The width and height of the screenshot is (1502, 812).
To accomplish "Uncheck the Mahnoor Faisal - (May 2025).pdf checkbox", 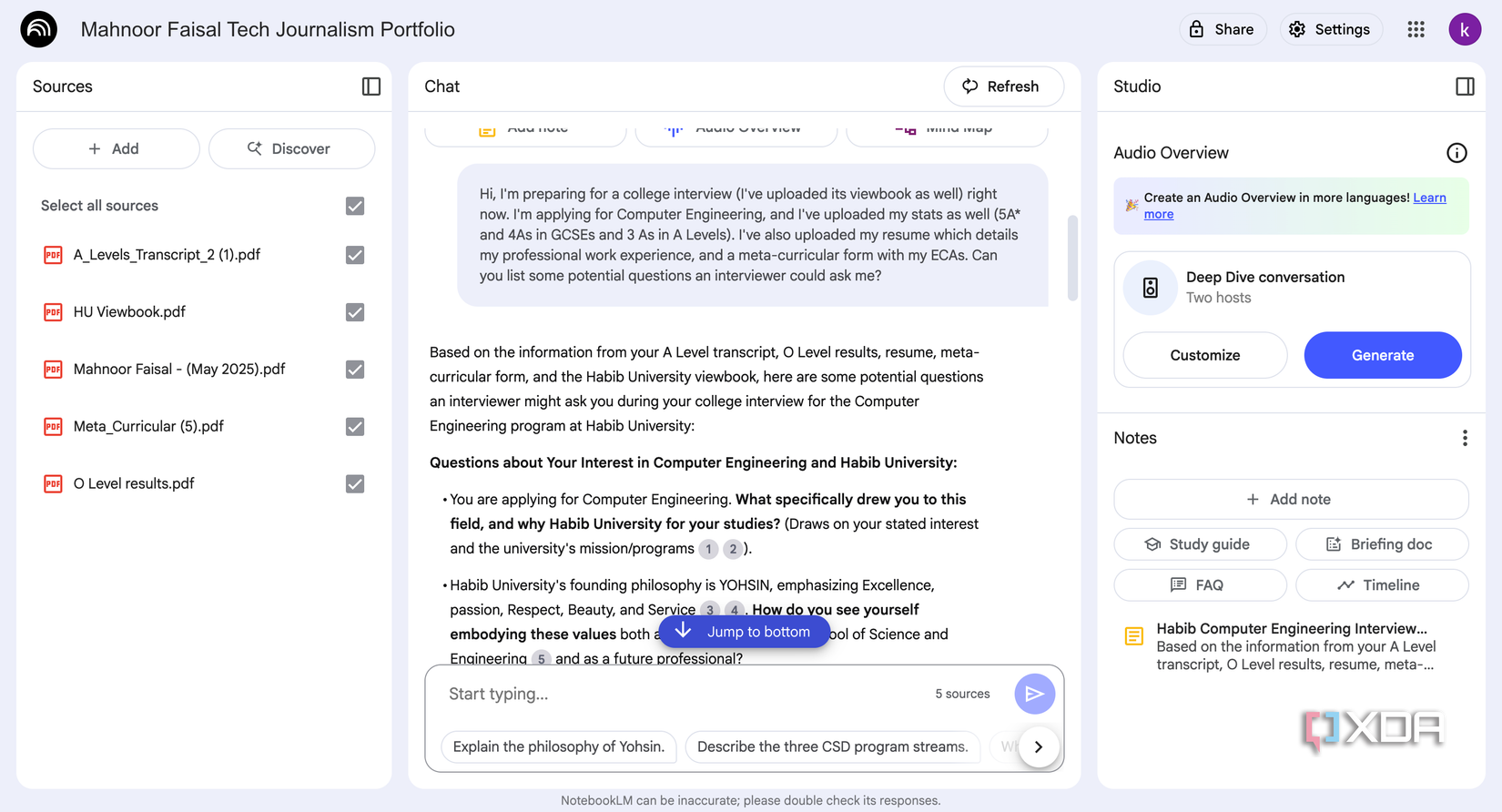I will [x=355, y=370].
